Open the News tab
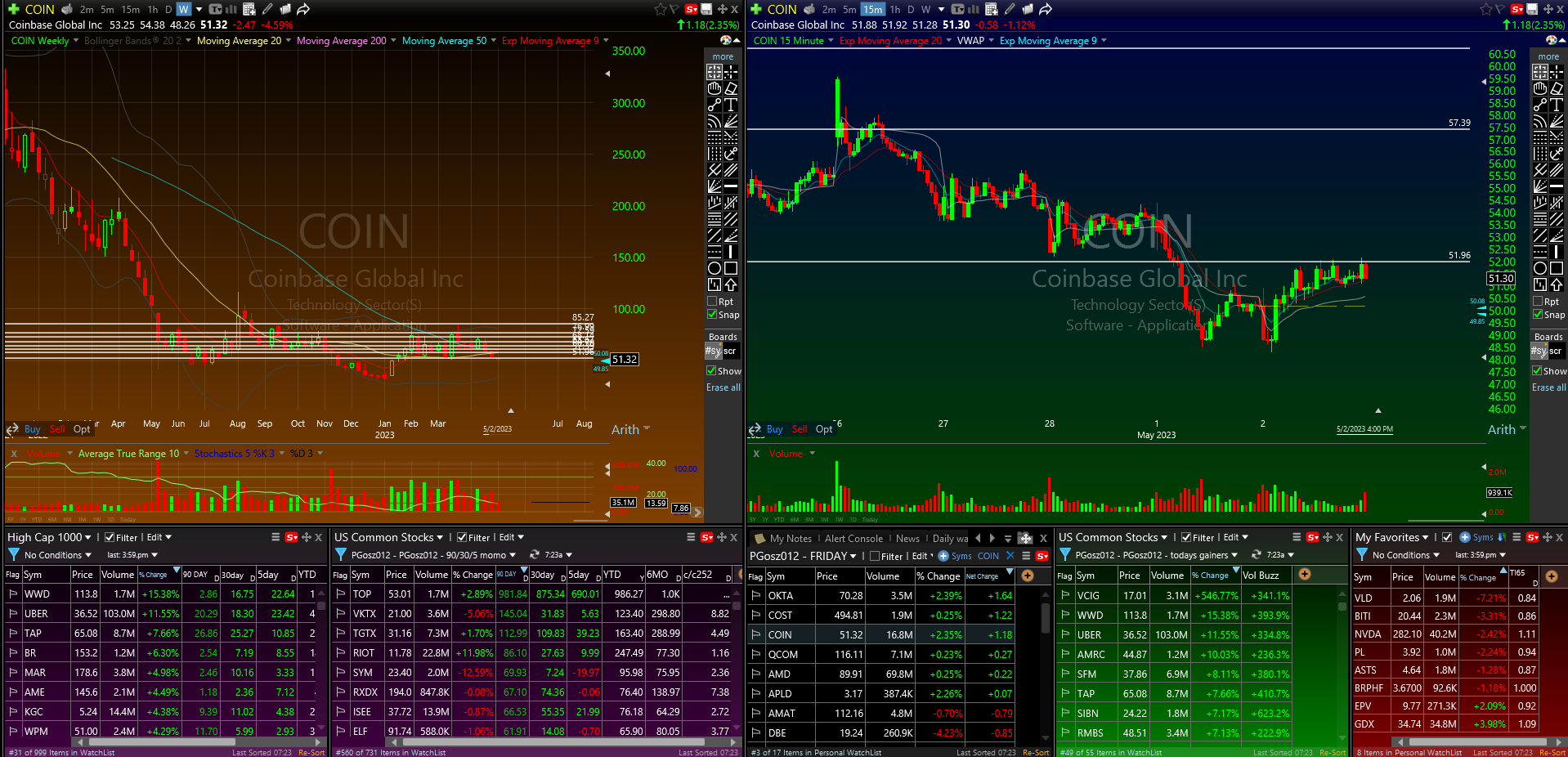 tap(907, 538)
